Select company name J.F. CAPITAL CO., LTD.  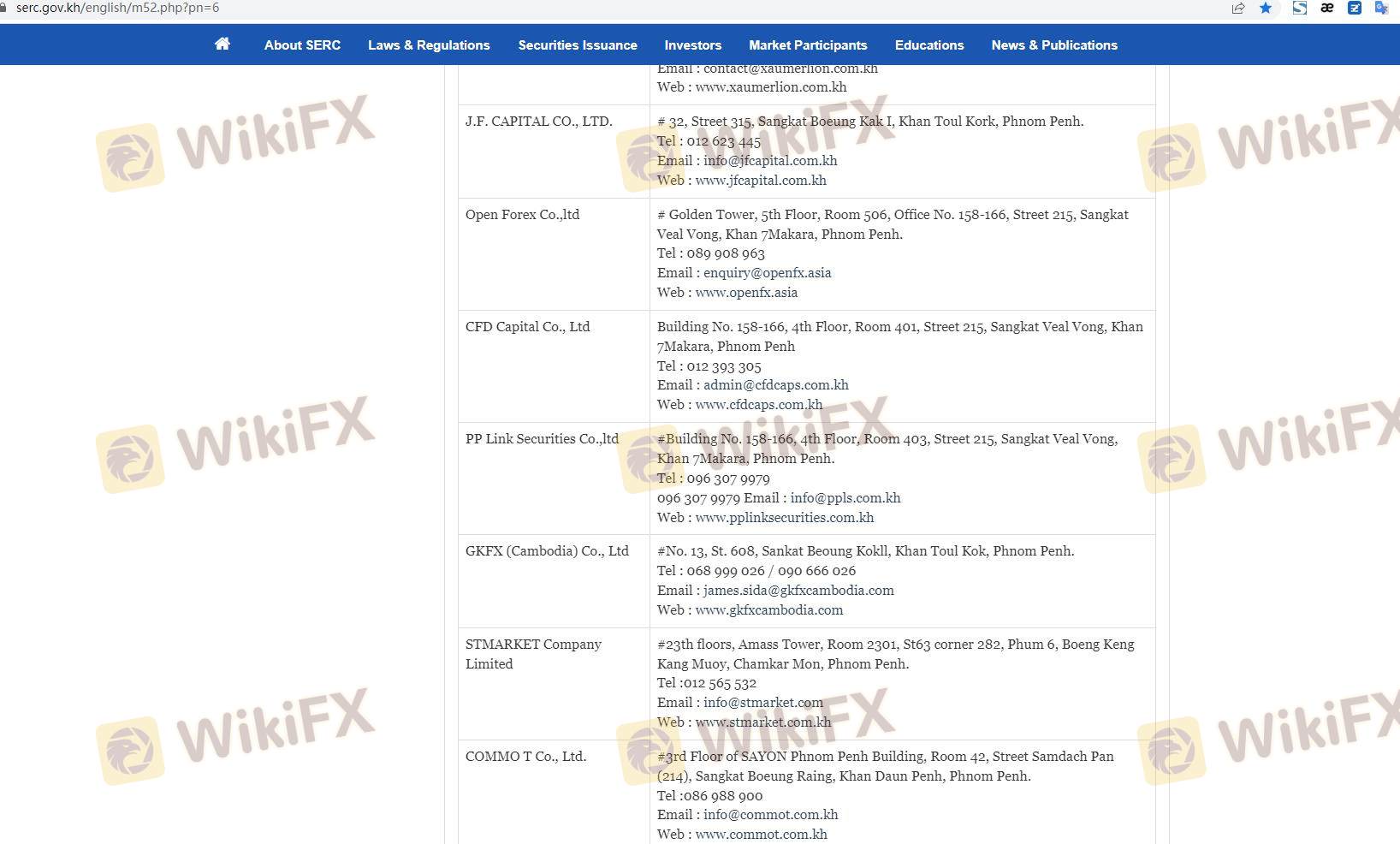coord(539,122)
